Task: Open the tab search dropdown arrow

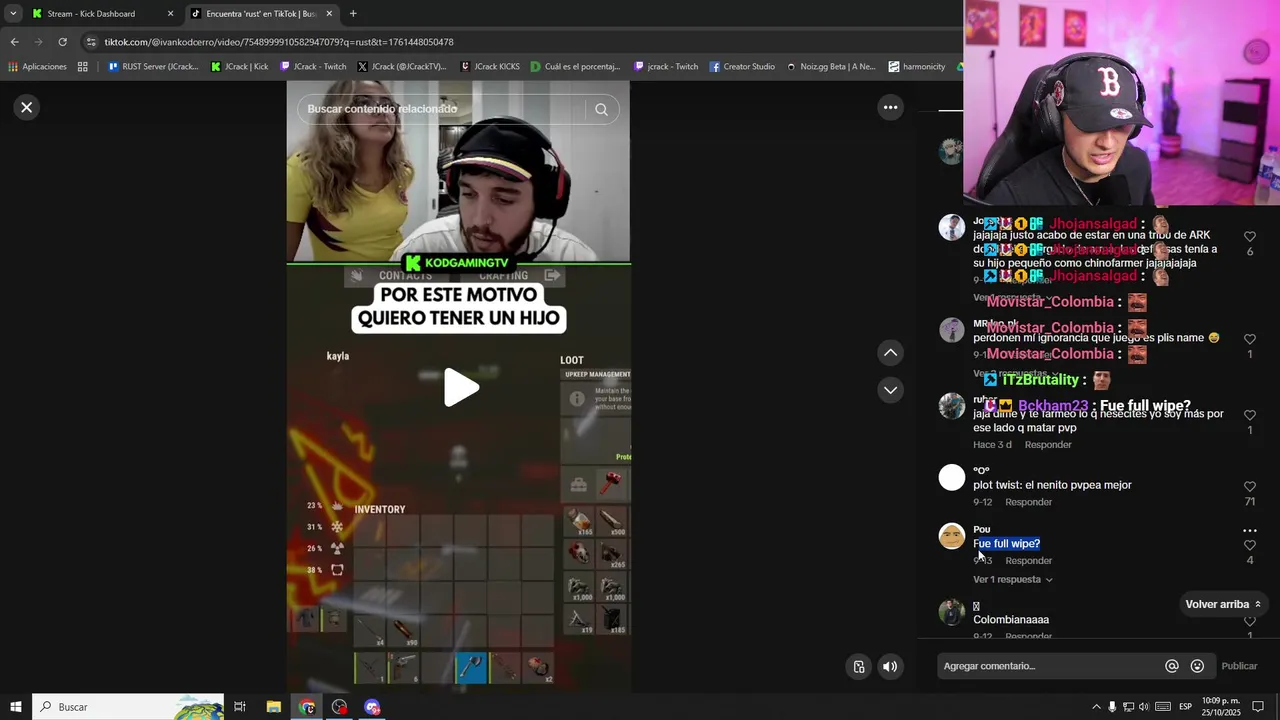Action: tap(13, 14)
